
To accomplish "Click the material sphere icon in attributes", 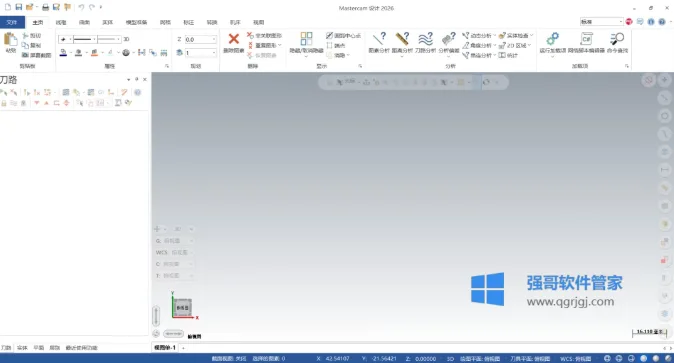I will point(126,52).
